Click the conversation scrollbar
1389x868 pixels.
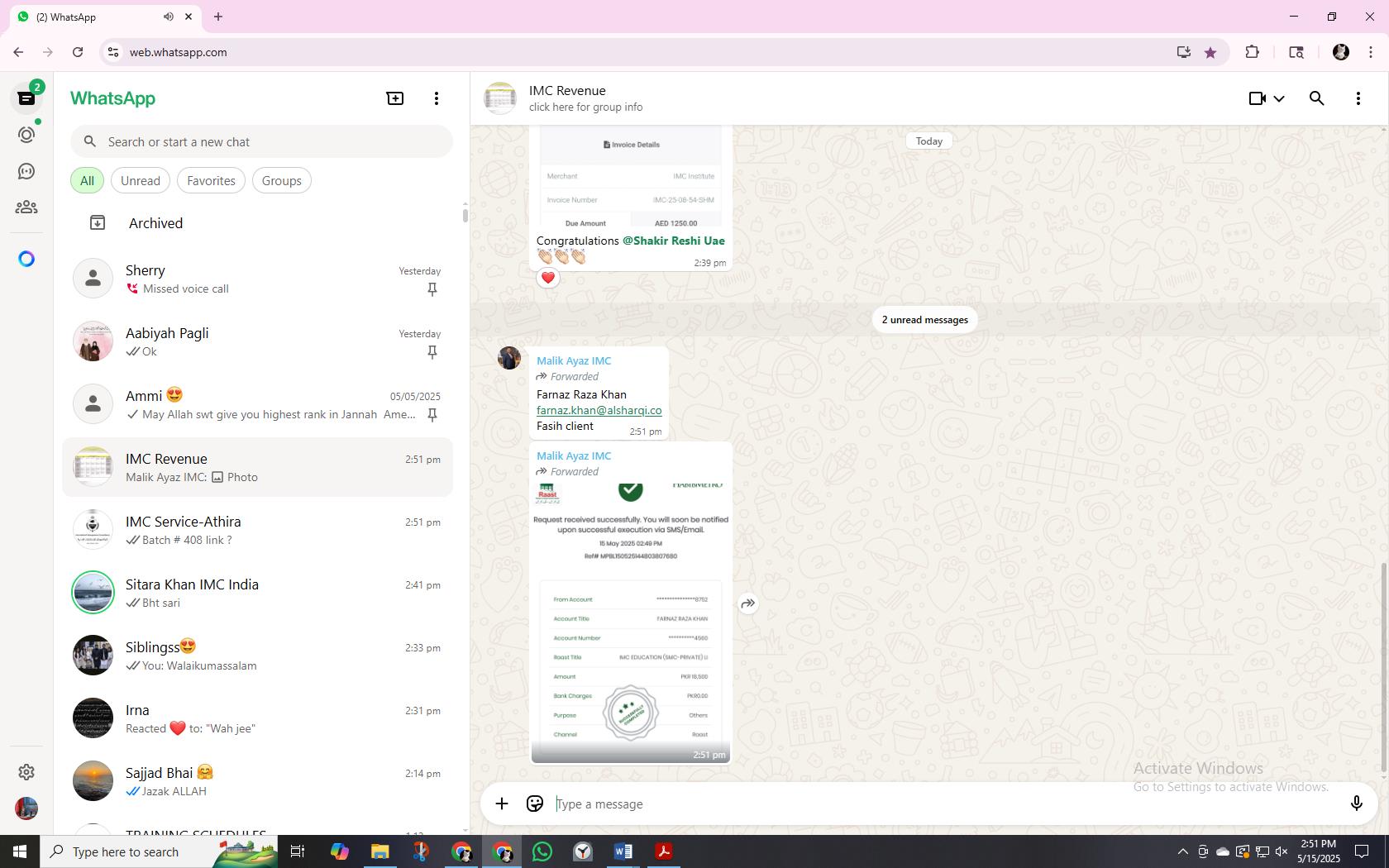point(1383,668)
